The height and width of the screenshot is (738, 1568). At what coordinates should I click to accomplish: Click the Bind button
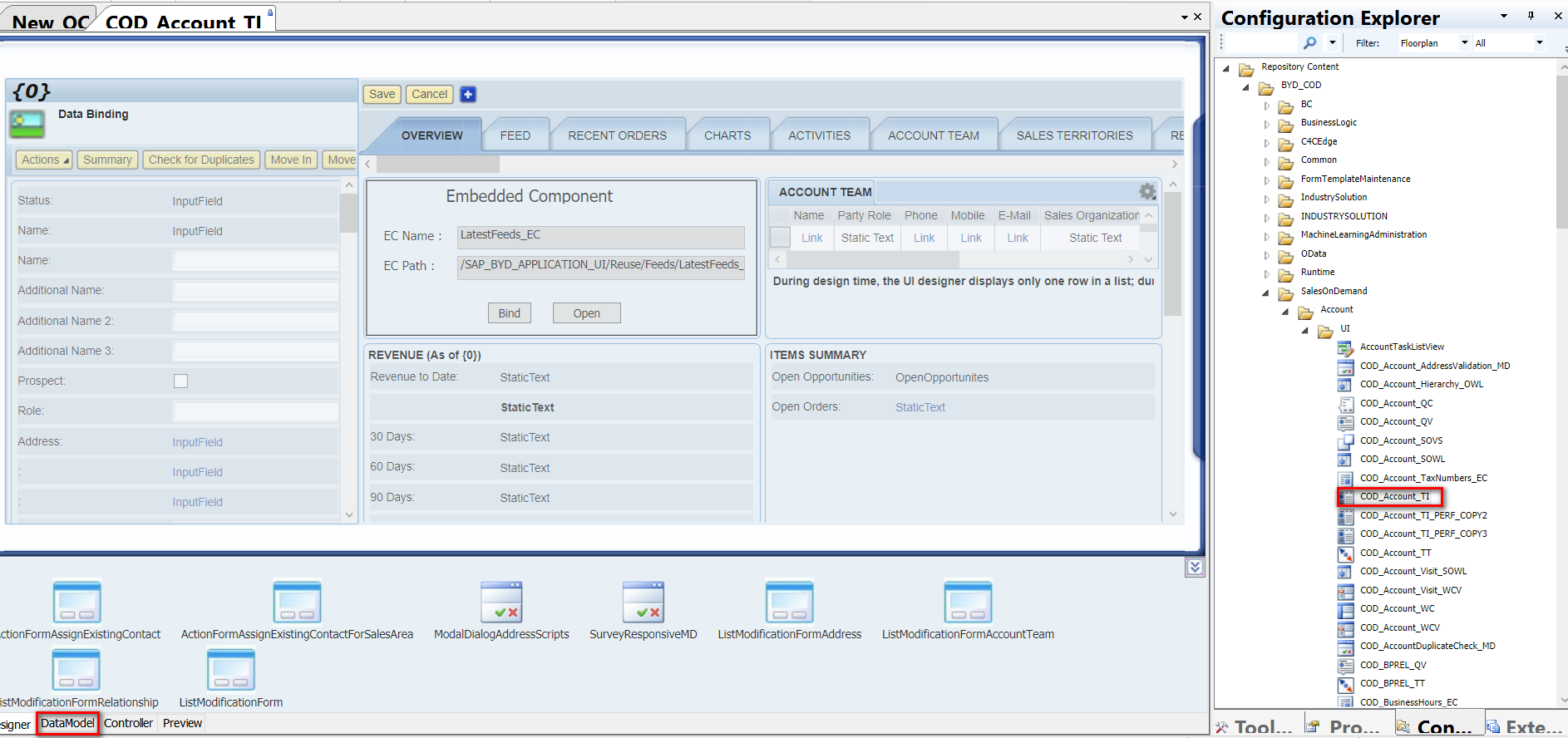pos(510,313)
